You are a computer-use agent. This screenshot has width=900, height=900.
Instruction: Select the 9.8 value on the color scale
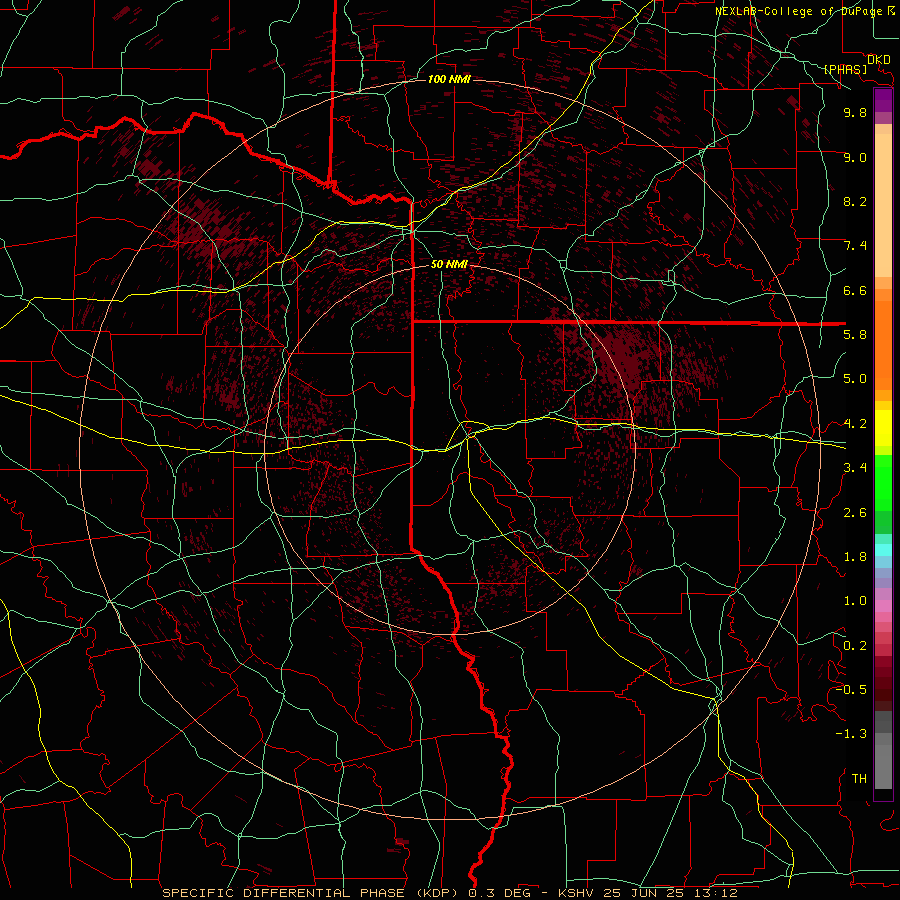[855, 113]
